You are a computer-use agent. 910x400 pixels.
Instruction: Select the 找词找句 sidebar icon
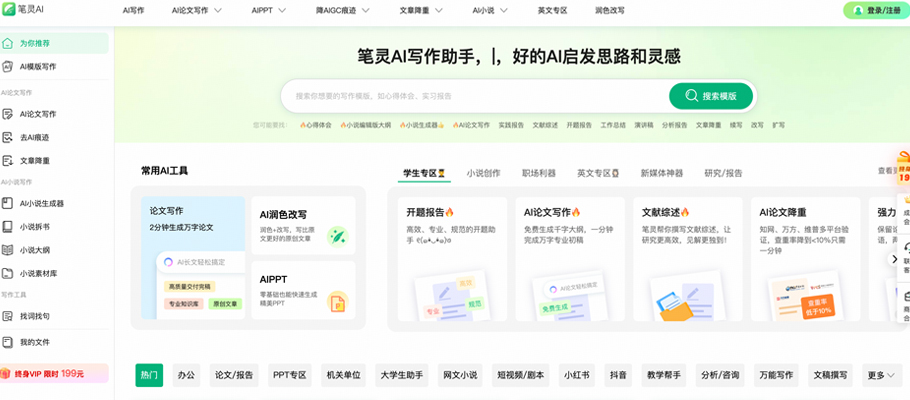[x=8, y=316]
